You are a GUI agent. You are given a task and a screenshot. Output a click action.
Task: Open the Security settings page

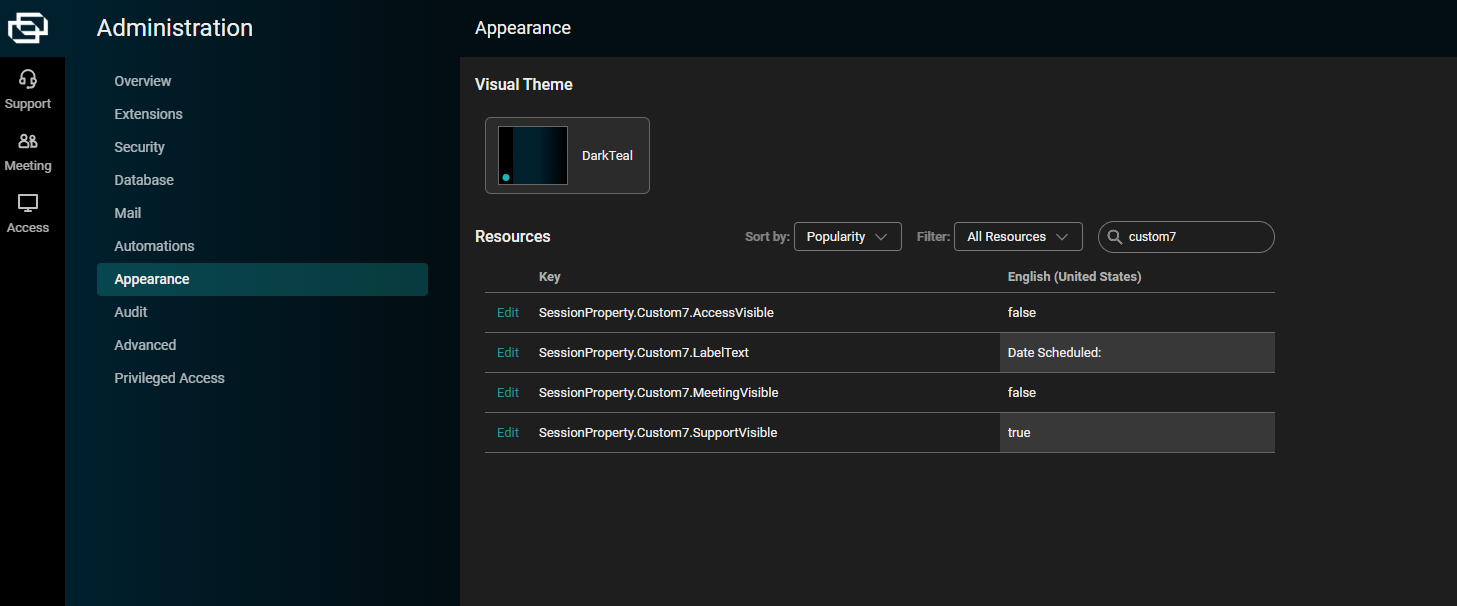[x=139, y=147]
